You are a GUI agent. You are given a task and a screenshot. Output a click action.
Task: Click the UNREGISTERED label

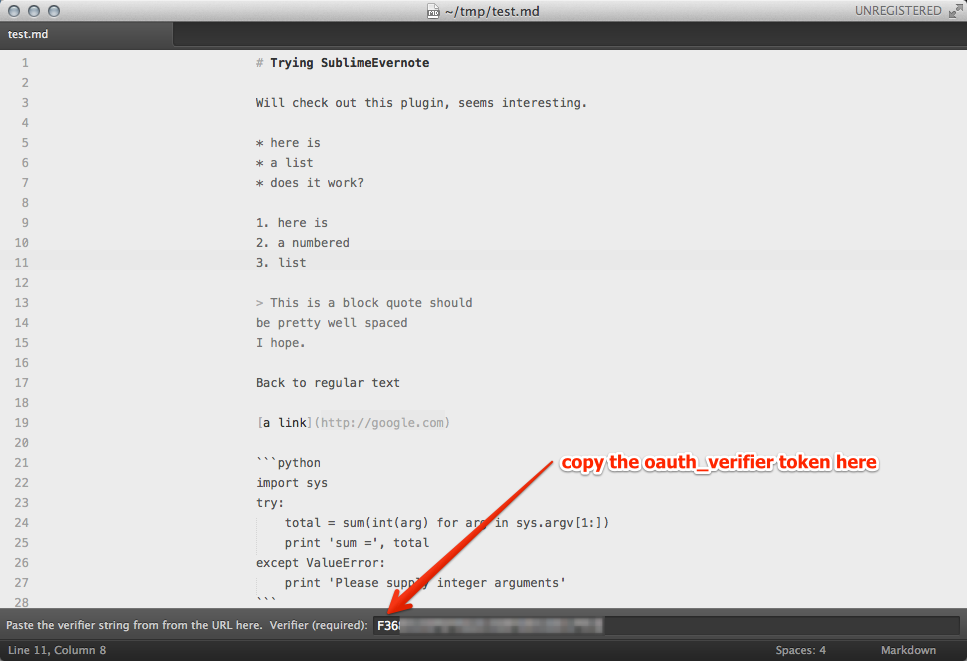(x=898, y=11)
